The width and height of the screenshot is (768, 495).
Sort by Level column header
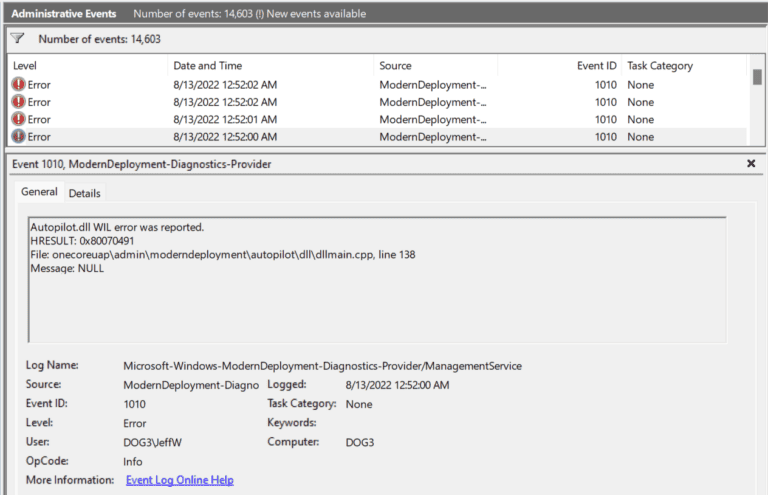tap(88, 66)
